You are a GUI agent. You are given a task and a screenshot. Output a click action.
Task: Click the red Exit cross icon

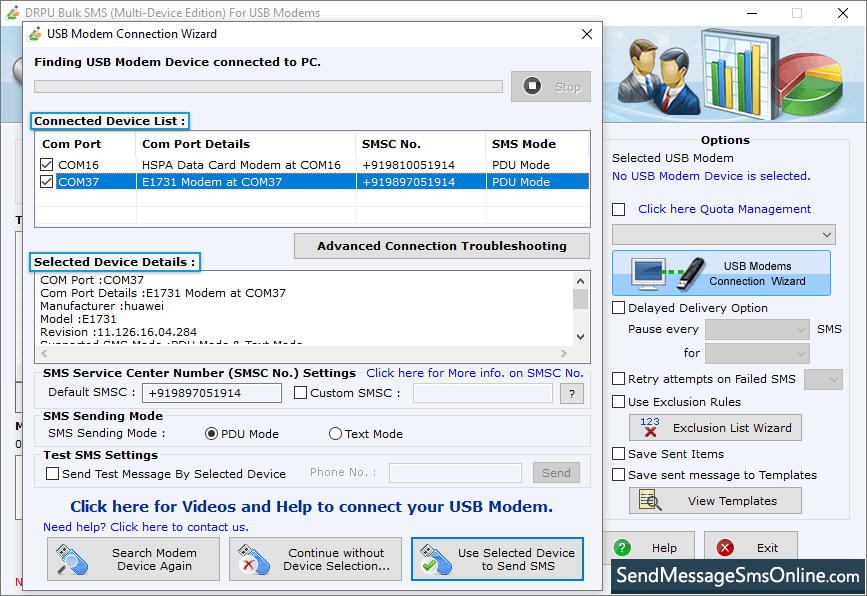click(x=725, y=548)
